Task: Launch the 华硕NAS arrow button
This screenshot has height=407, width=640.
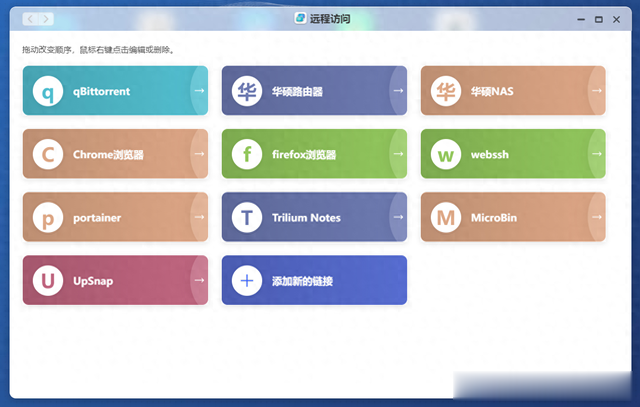Action: pos(597,91)
